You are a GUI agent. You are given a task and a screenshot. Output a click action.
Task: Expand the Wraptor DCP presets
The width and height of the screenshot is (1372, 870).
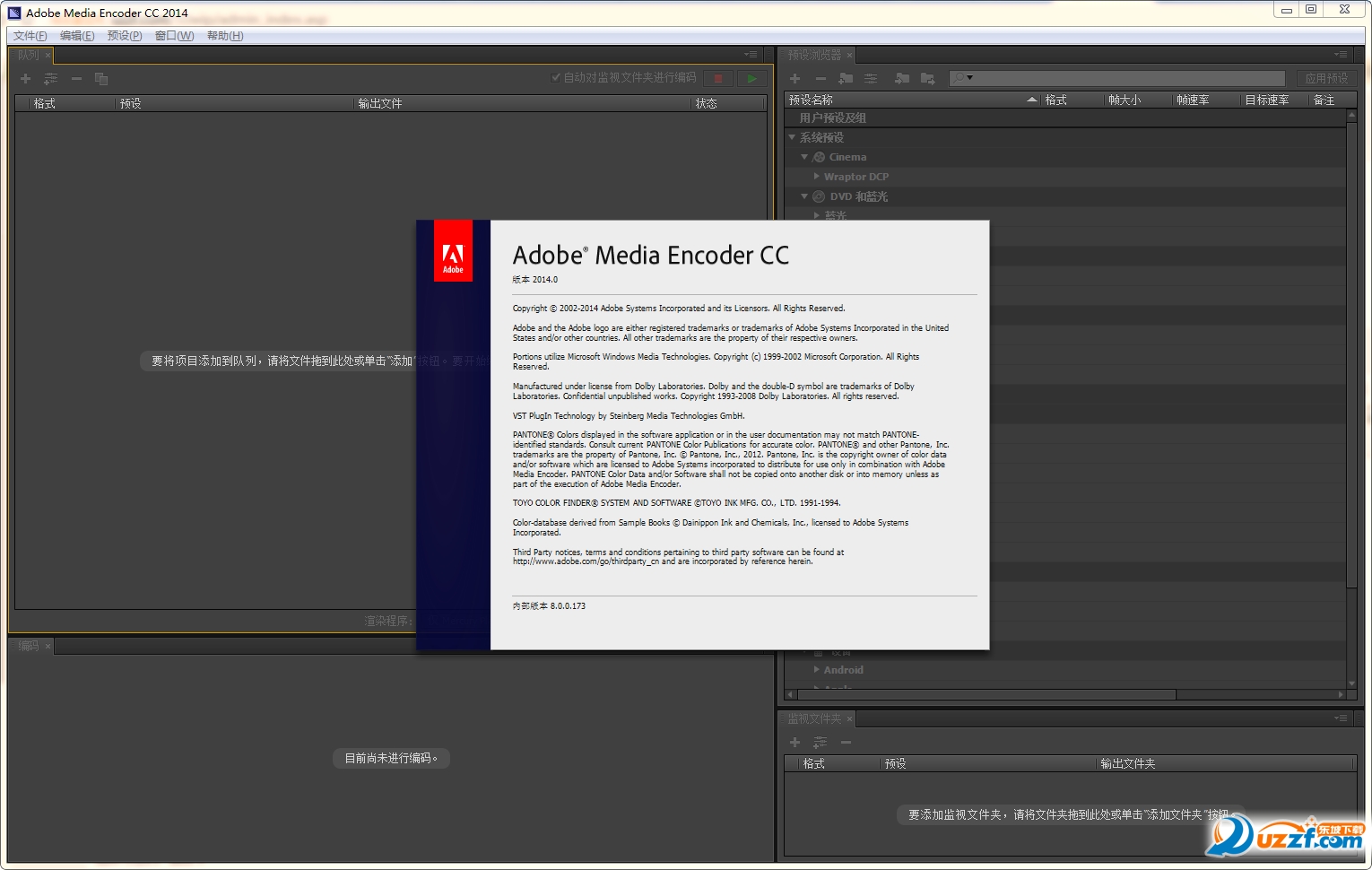pos(816,177)
